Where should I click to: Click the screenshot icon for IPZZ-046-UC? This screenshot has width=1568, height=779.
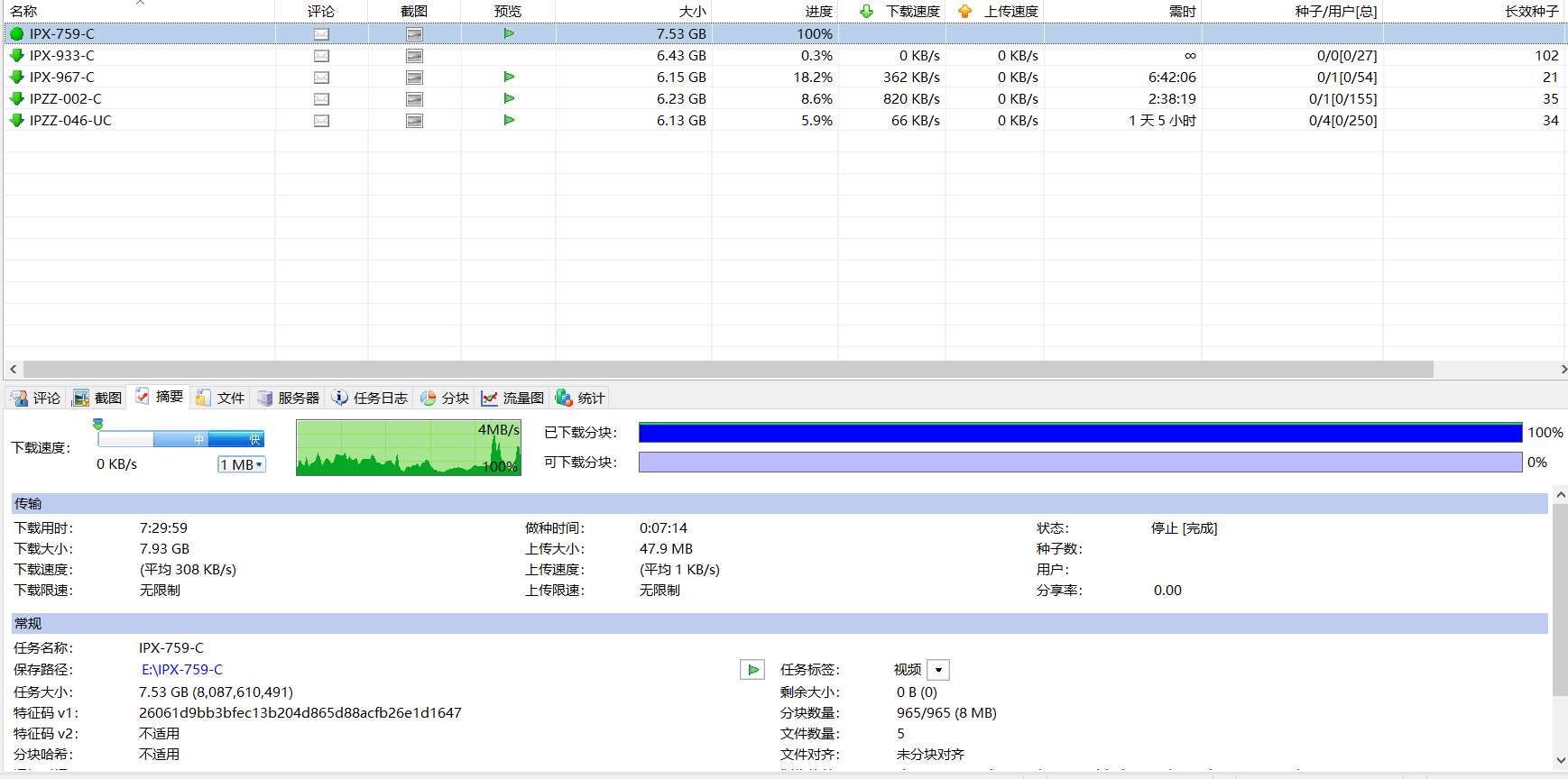click(x=414, y=121)
